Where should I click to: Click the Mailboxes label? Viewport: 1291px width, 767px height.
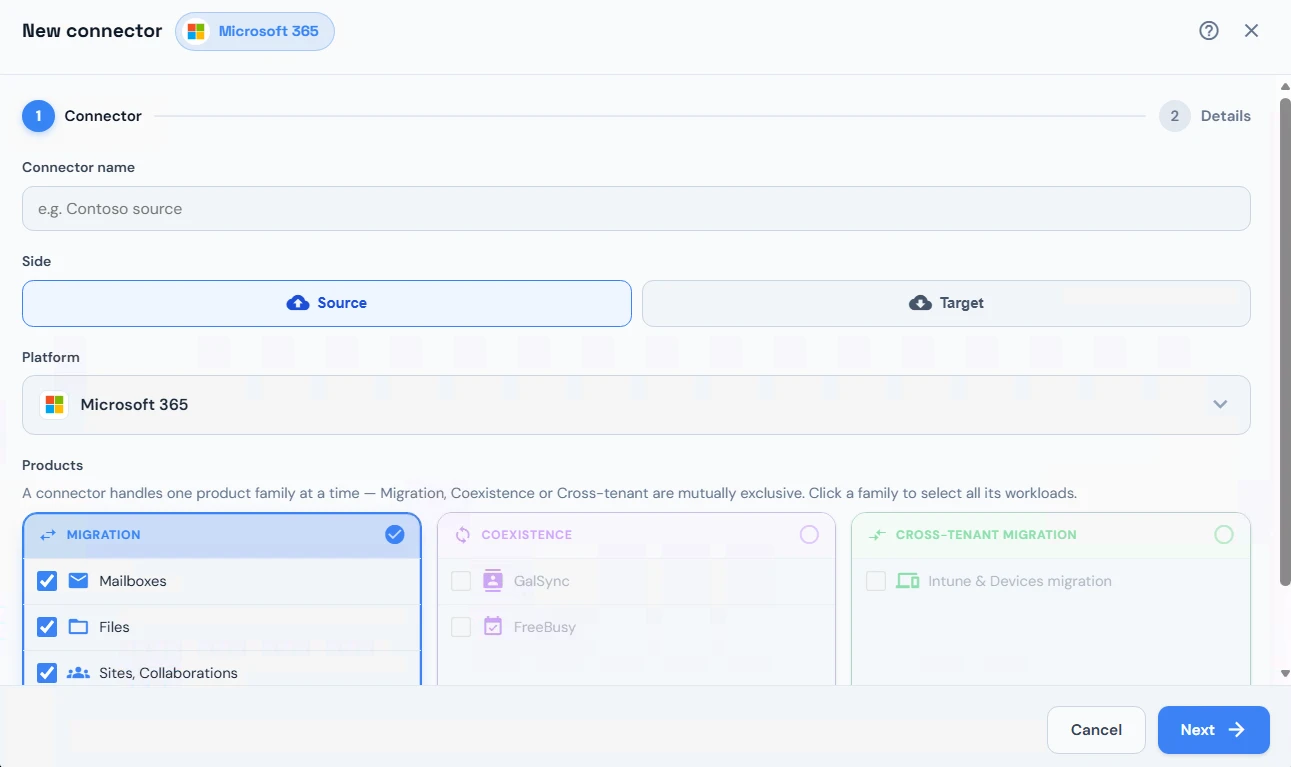pos(133,581)
